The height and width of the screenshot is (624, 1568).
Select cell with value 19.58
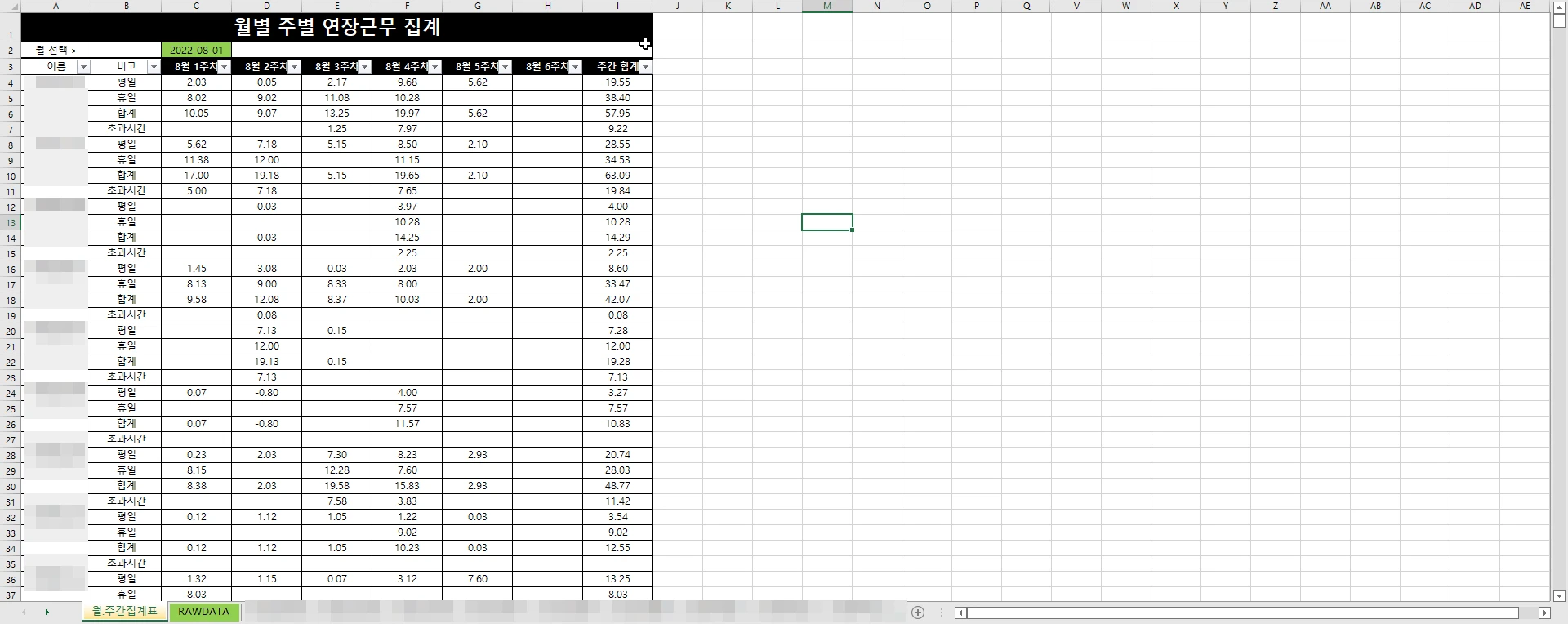336,486
